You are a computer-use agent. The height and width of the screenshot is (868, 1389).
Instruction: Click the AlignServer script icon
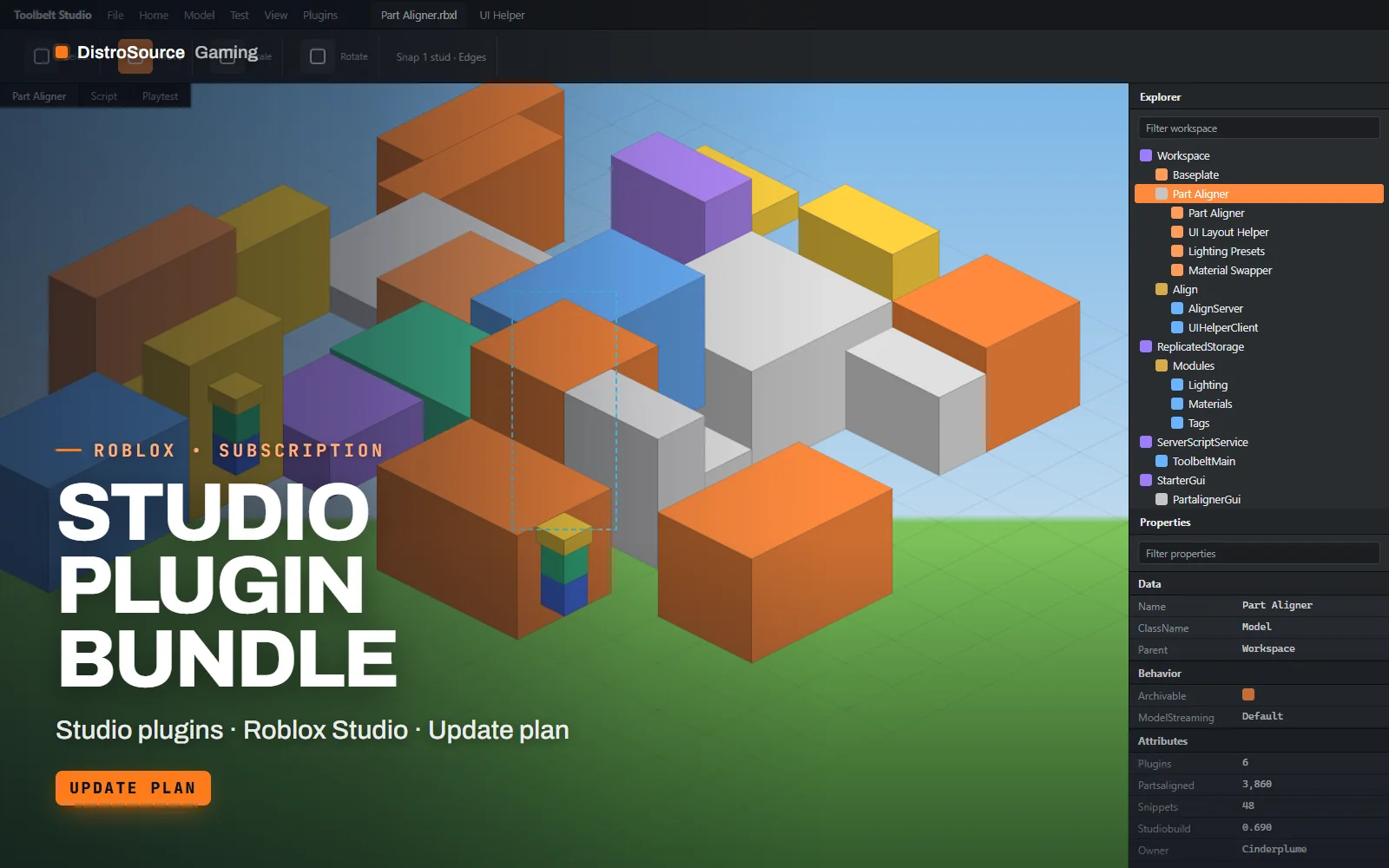coord(1177,308)
